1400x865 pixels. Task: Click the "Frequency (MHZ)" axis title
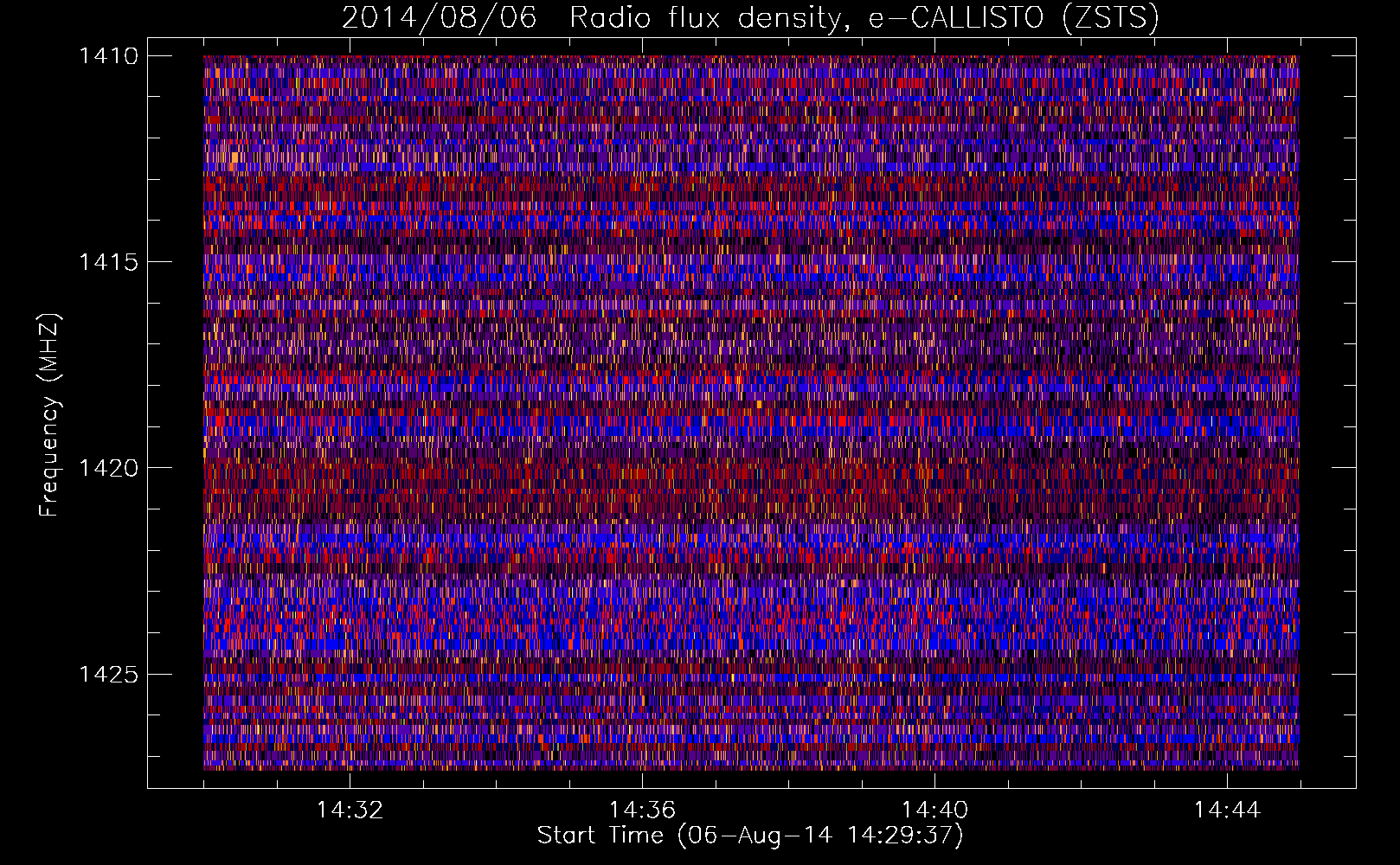click(x=50, y=415)
